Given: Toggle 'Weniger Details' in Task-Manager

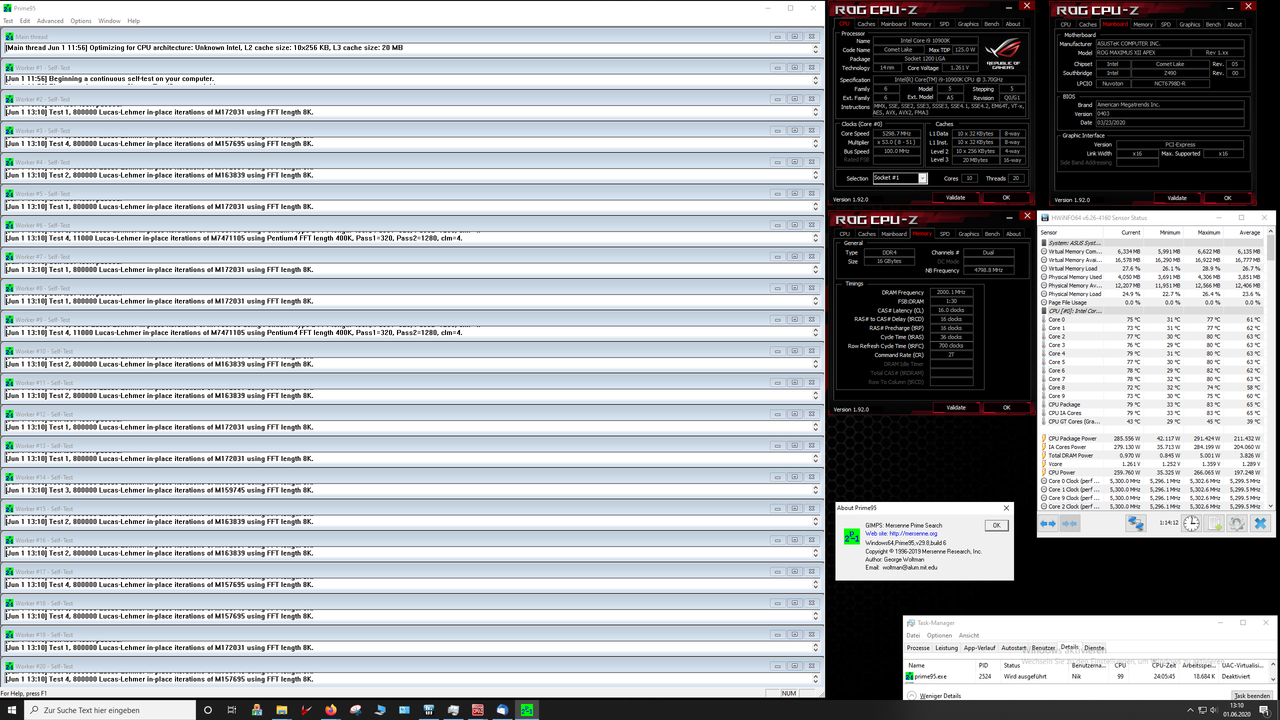Looking at the screenshot, I should [x=940, y=696].
